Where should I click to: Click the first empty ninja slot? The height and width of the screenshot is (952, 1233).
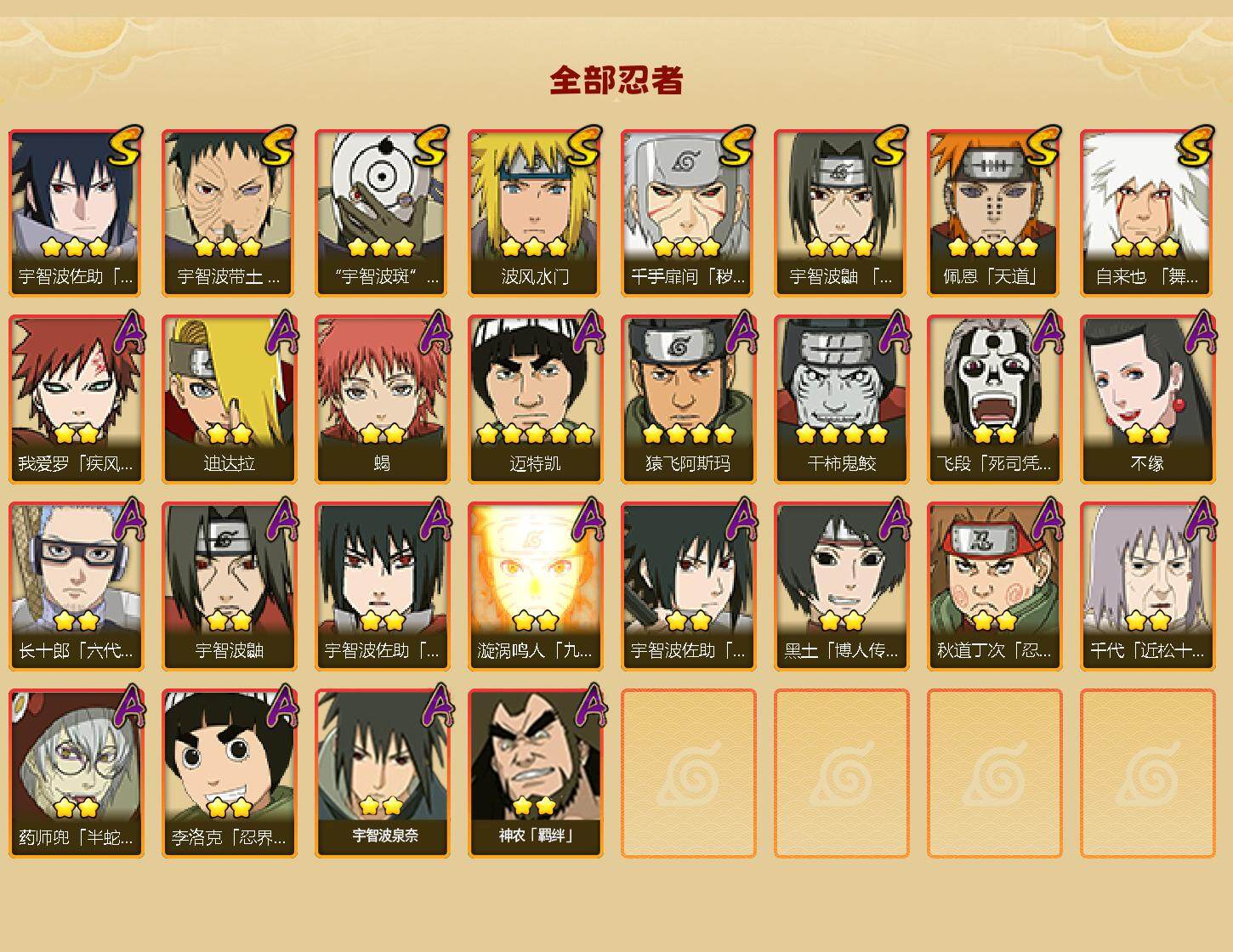tap(688, 773)
